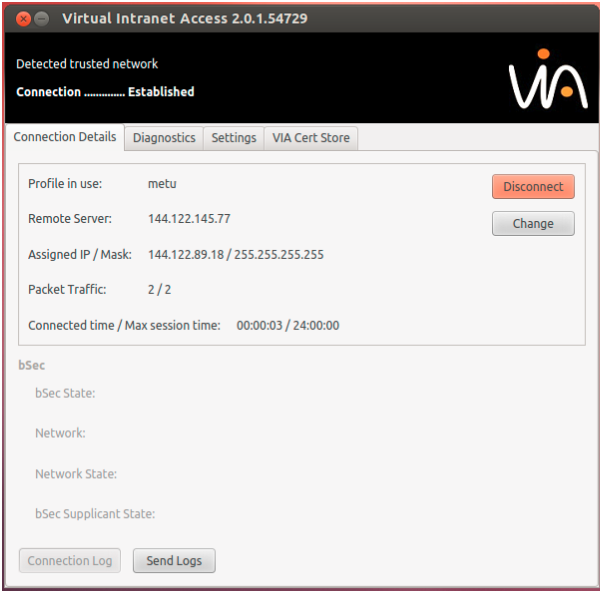Minimize the Virtual Intranet Access window
The image size is (602, 593).
tap(41, 18)
